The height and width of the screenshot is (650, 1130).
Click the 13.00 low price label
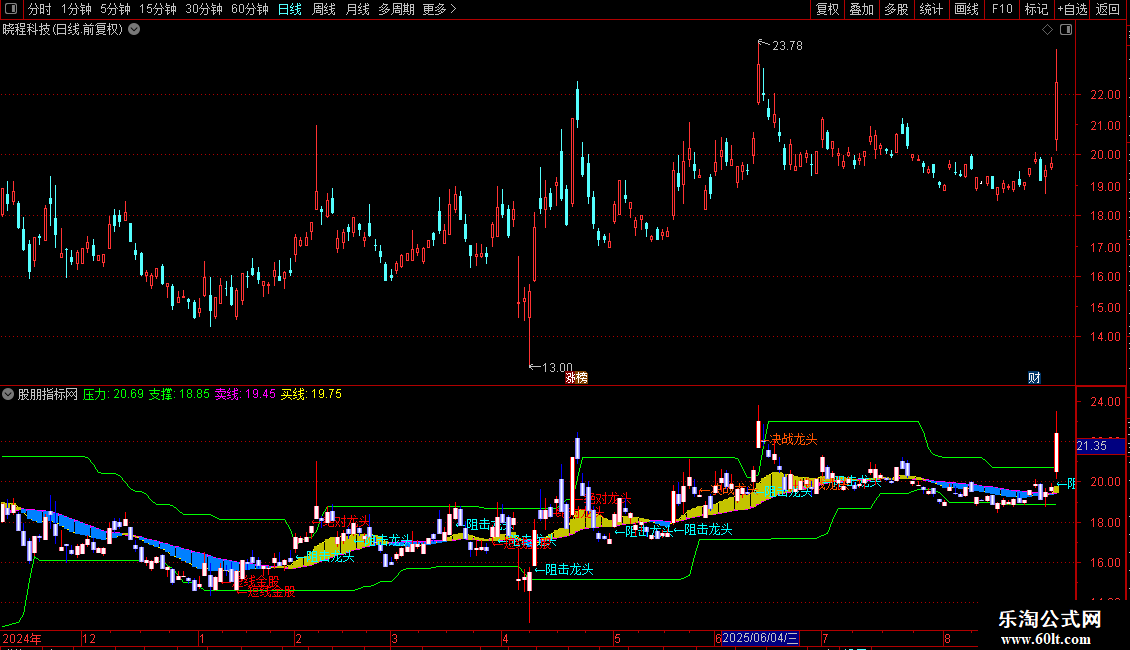557,368
